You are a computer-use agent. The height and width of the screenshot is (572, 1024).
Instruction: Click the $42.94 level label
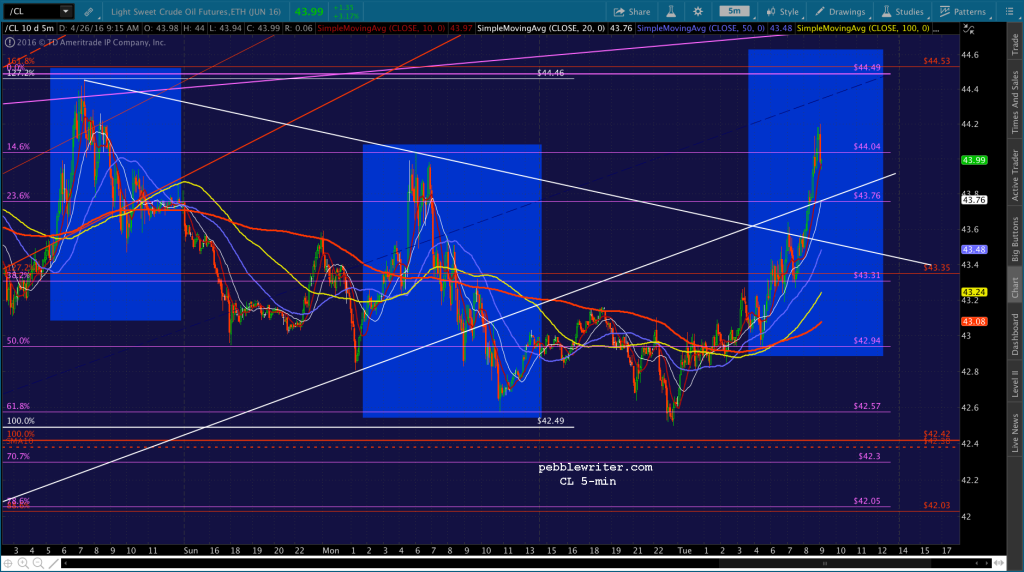point(867,341)
